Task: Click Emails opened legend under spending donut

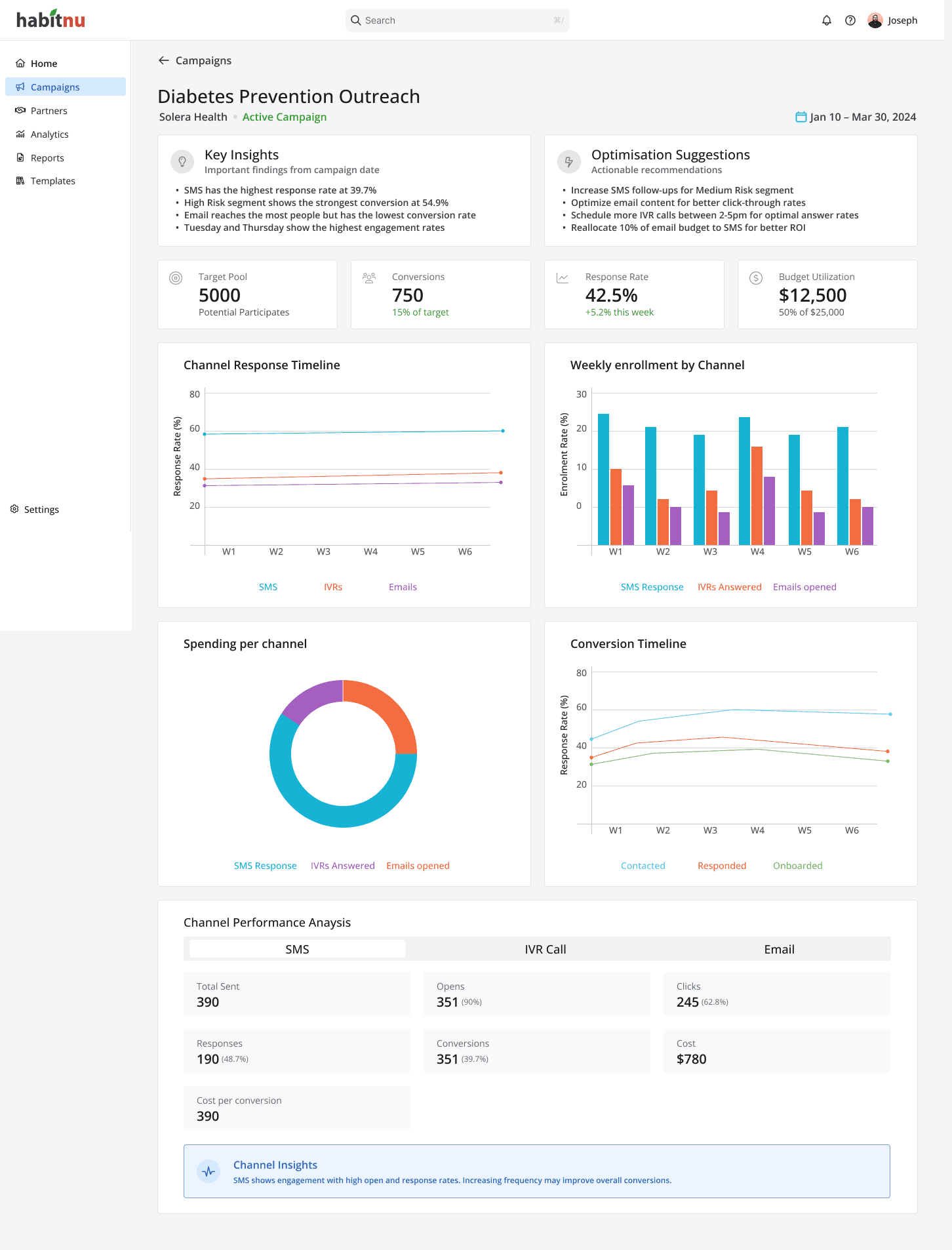Action: (418, 866)
